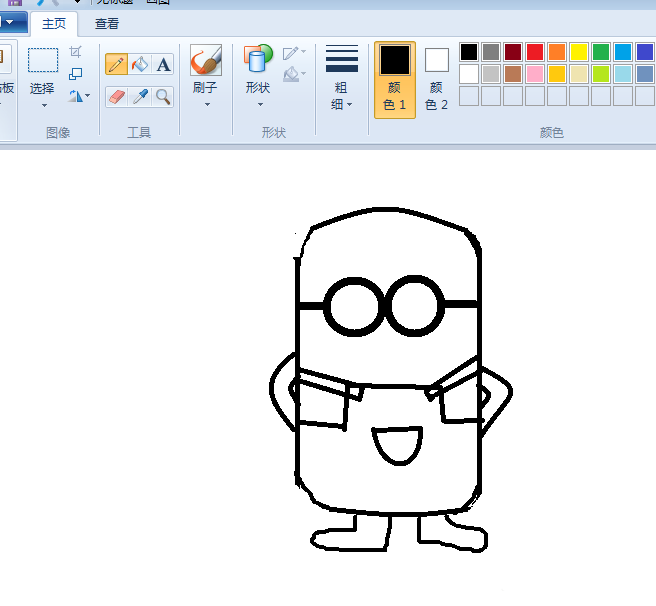Pick the light turquoise color swatch

623,74
